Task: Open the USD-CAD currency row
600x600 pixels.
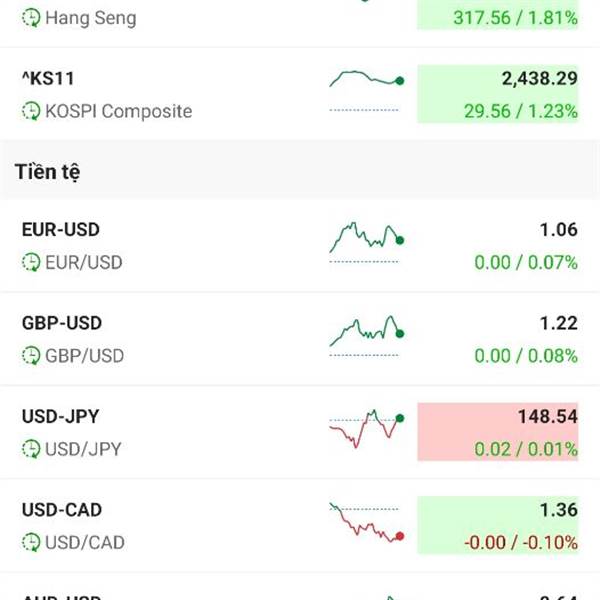Action: pos(300,526)
